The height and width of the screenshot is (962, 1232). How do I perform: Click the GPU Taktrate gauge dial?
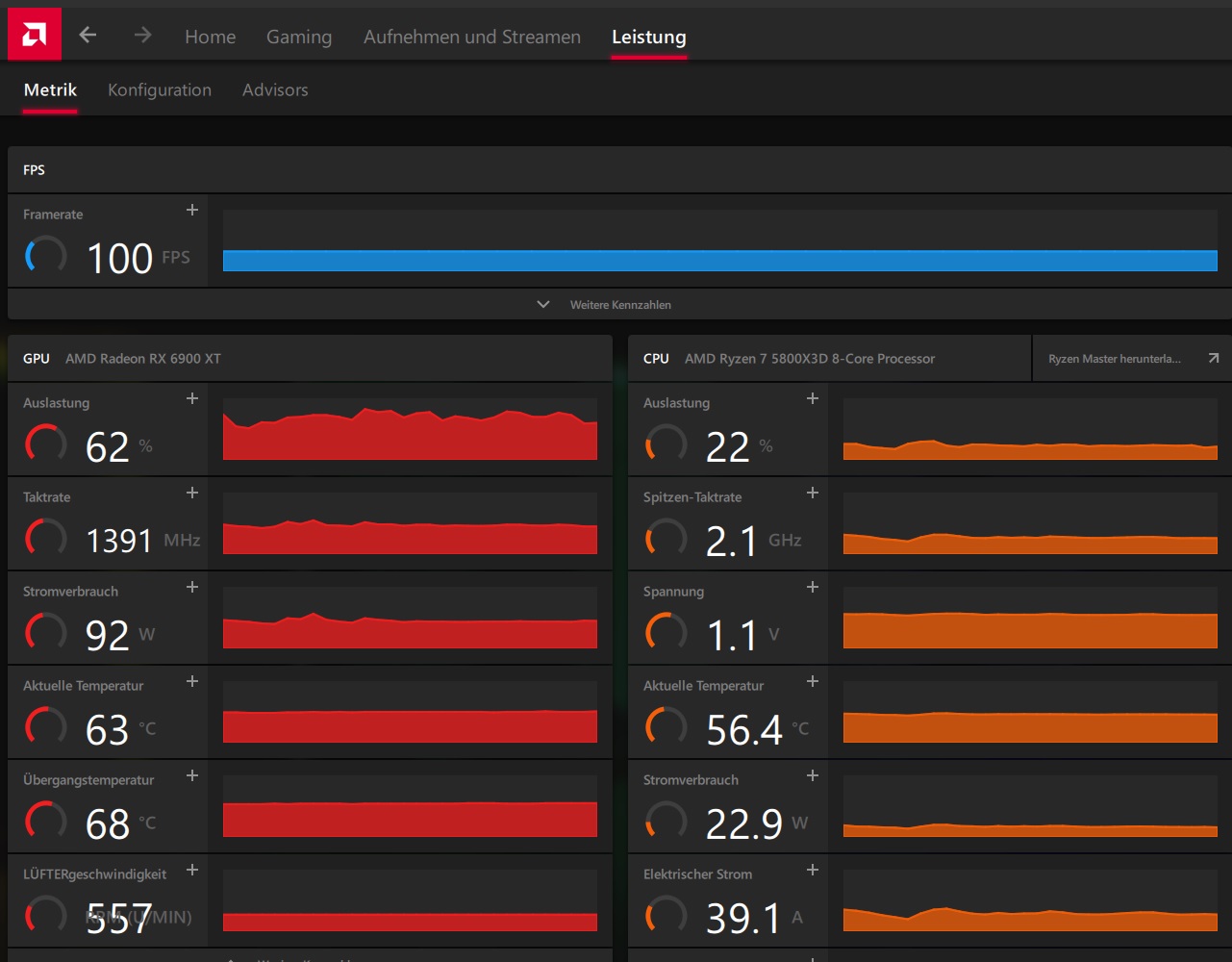click(x=45, y=538)
